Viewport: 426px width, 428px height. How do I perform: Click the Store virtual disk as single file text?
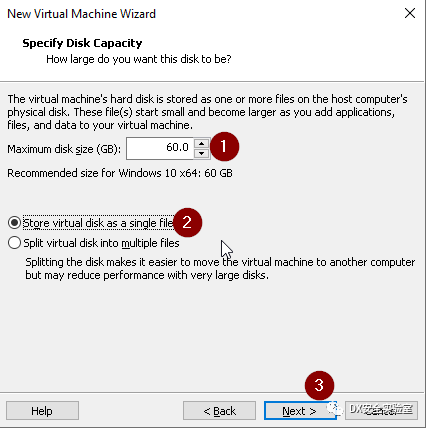pyautogui.click(x=98, y=223)
